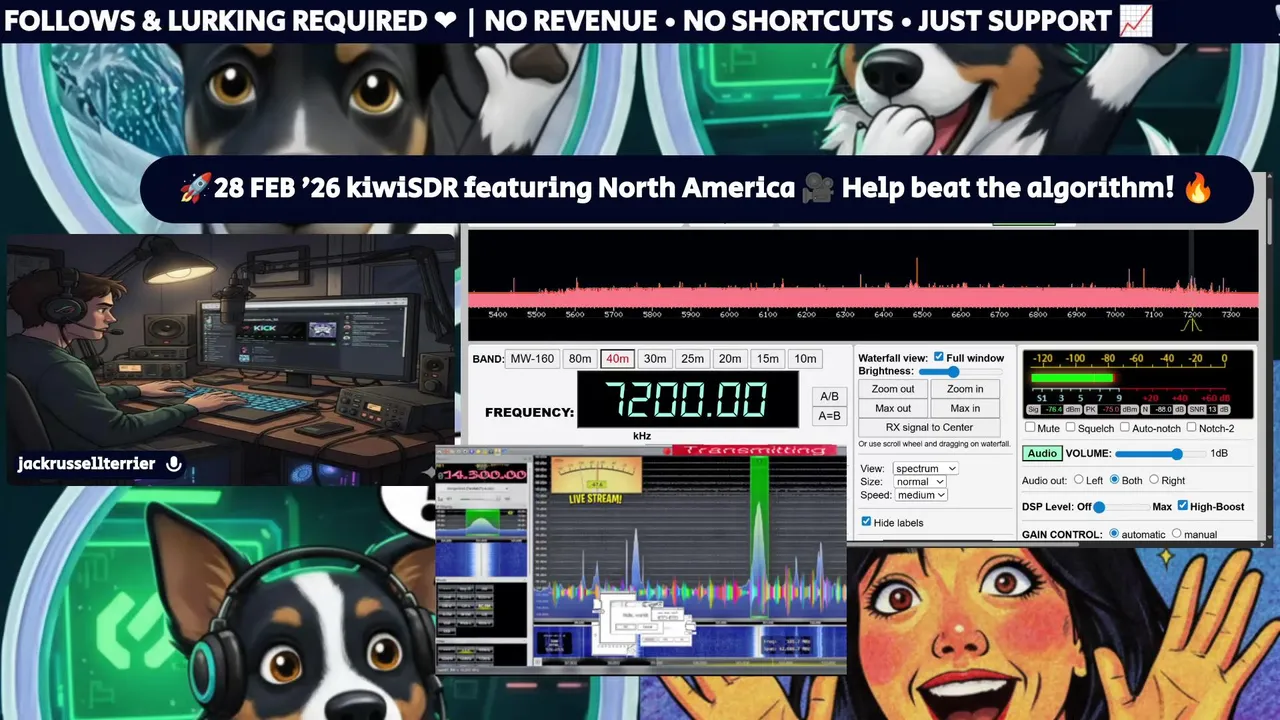The image size is (1280, 720).
Task: Click the 'kHz' label under frequency
Action: (642, 436)
